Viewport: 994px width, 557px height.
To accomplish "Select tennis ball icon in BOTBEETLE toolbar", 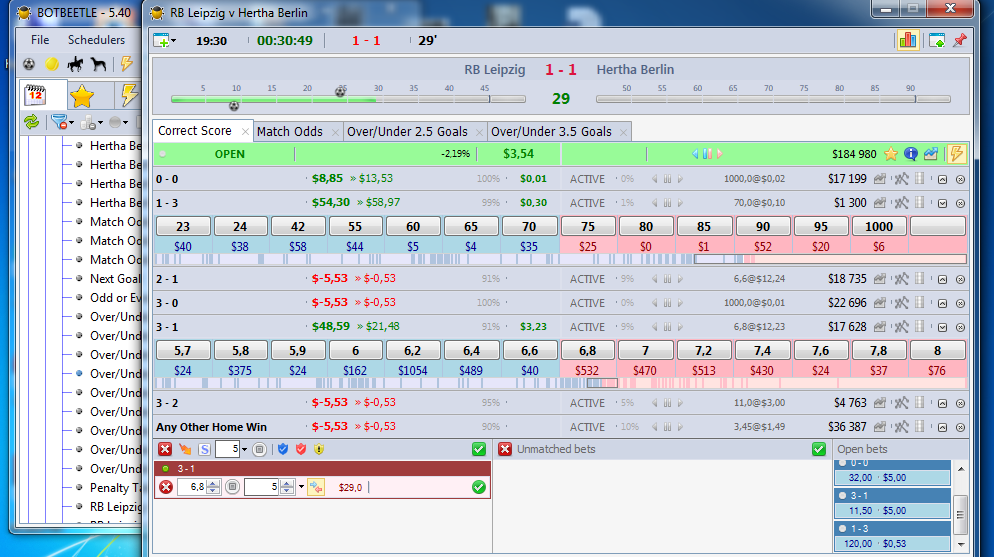I will (52, 64).
